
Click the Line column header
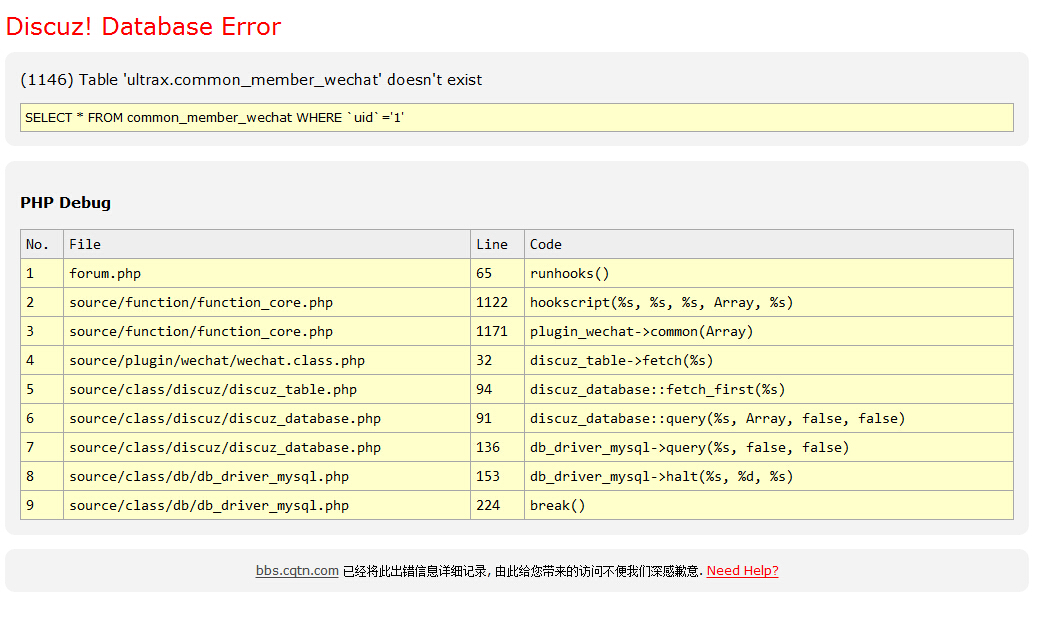497,245
